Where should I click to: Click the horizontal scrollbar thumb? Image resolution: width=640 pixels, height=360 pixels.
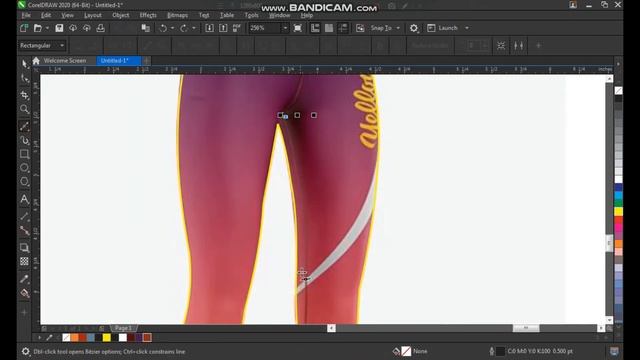coord(526,328)
